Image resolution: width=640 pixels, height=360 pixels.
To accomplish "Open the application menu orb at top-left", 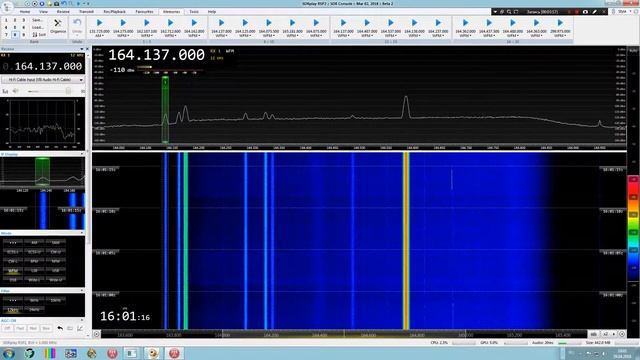I will [x=7, y=7].
